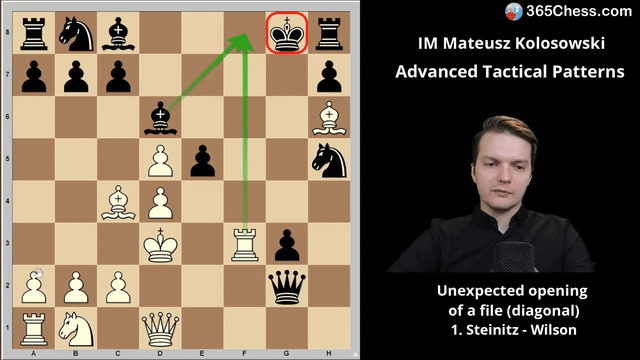Screen dimensions: 640x360
Task: Click the file label D below board
Action: tap(160, 353)
